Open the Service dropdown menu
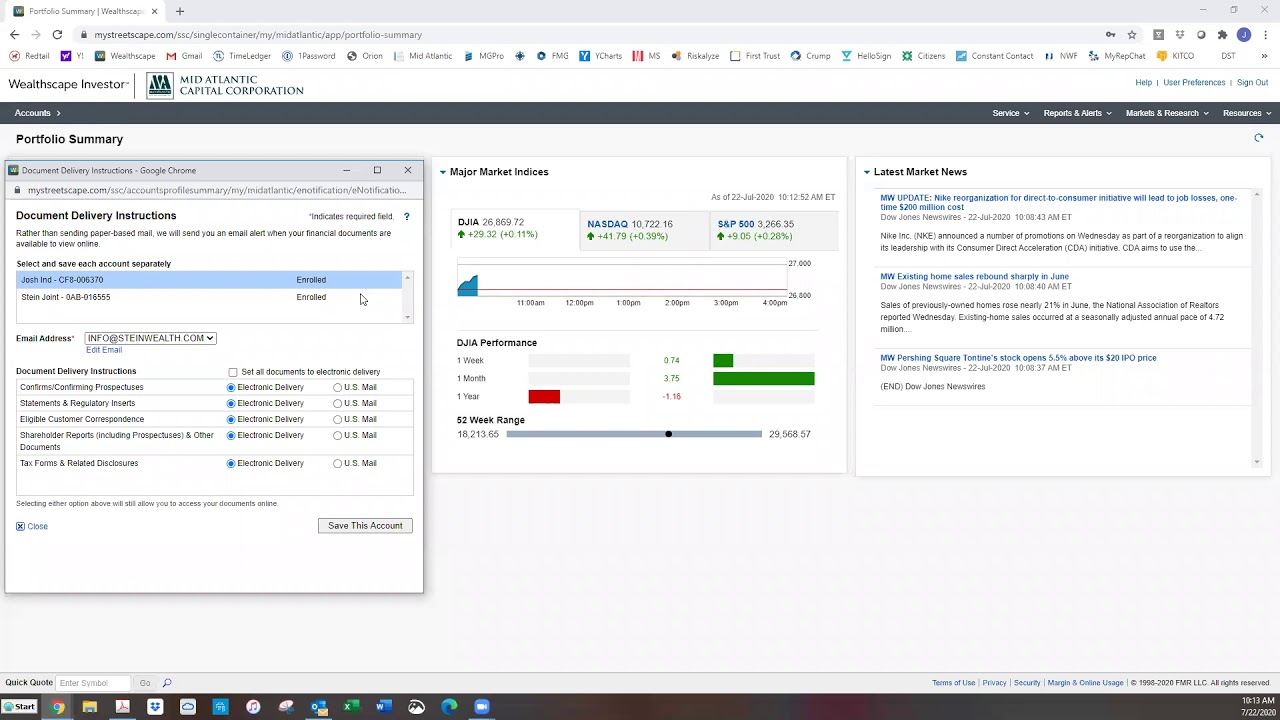The height and width of the screenshot is (720, 1280). point(1010,113)
